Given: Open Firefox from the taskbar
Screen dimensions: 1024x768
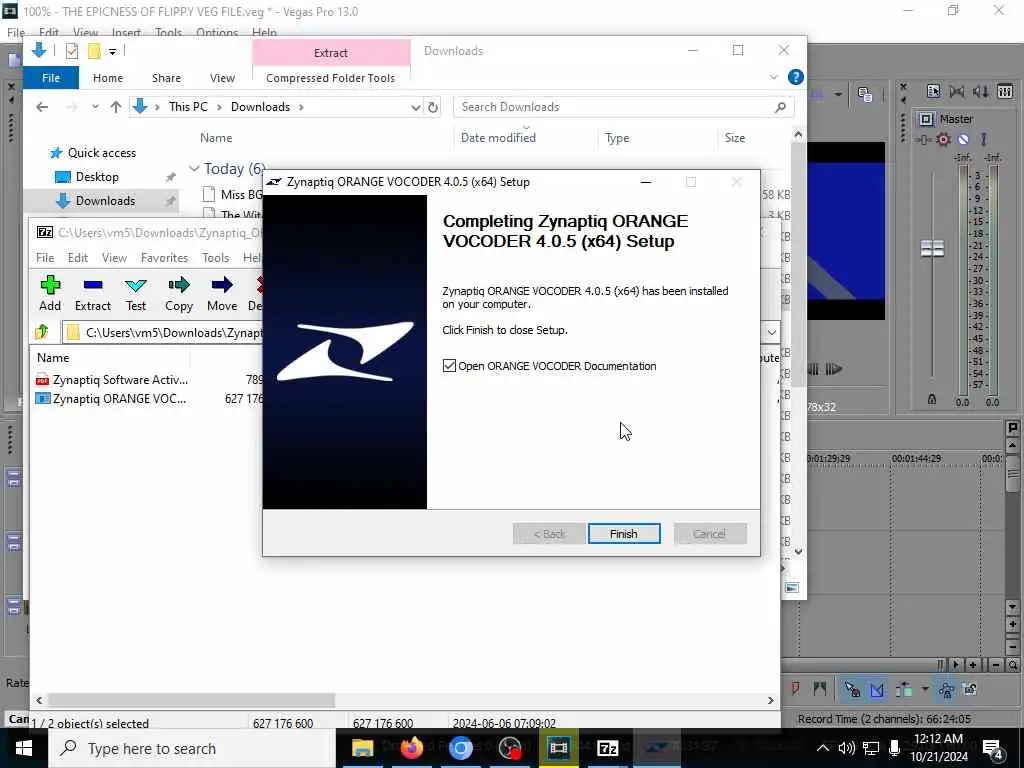Looking at the screenshot, I should pyautogui.click(x=411, y=748).
